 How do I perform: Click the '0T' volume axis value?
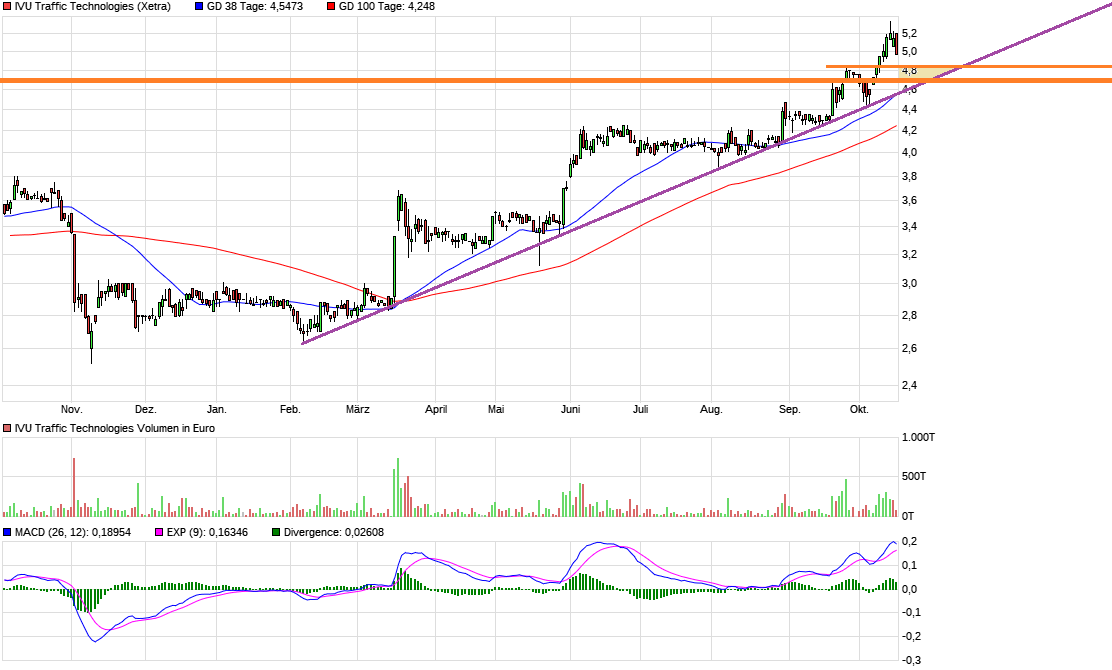tap(908, 515)
